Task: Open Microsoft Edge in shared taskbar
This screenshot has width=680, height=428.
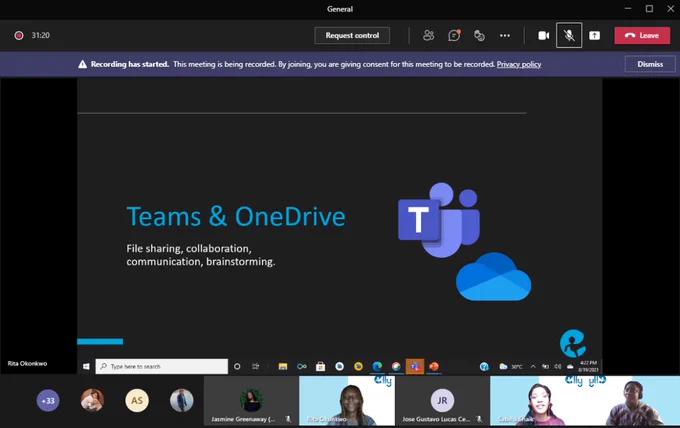Action: [377, 366]
